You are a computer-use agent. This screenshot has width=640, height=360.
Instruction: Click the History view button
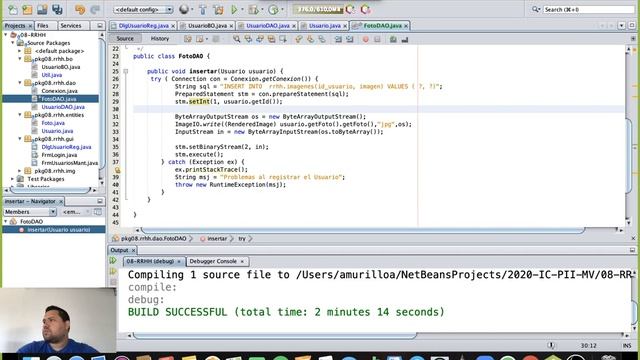[160, 38]
